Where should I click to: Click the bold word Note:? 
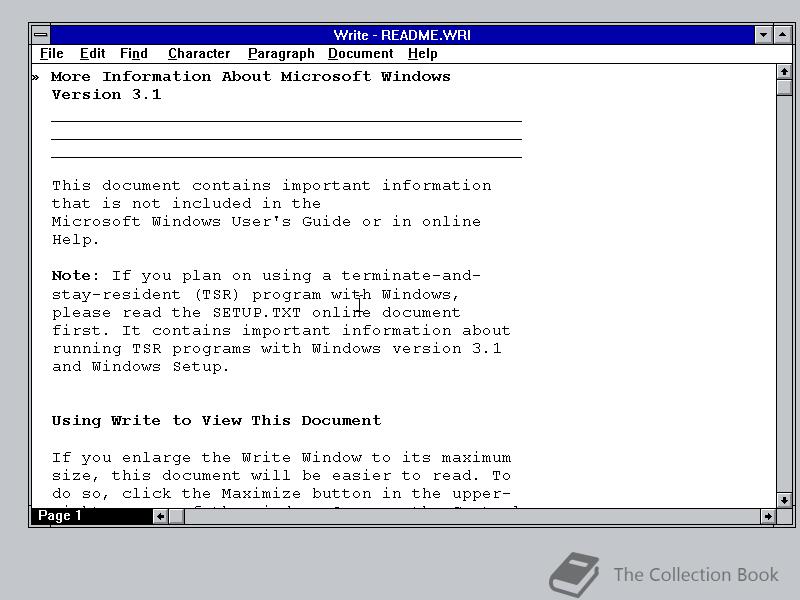pos(76,276)
